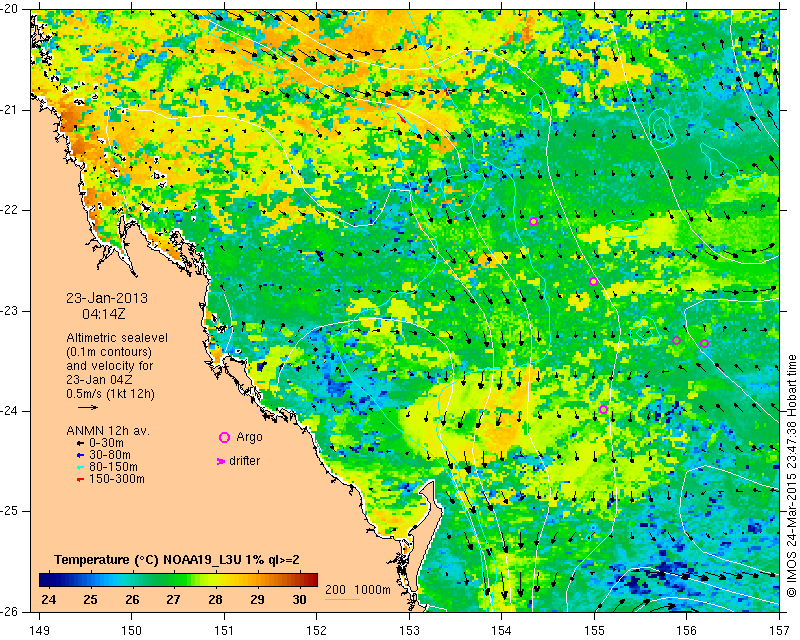Image resolution: width=800 pixels, height=640 pixels.
Task: Click the red 150-300m legend arrow
Action: tap(80, 479)
